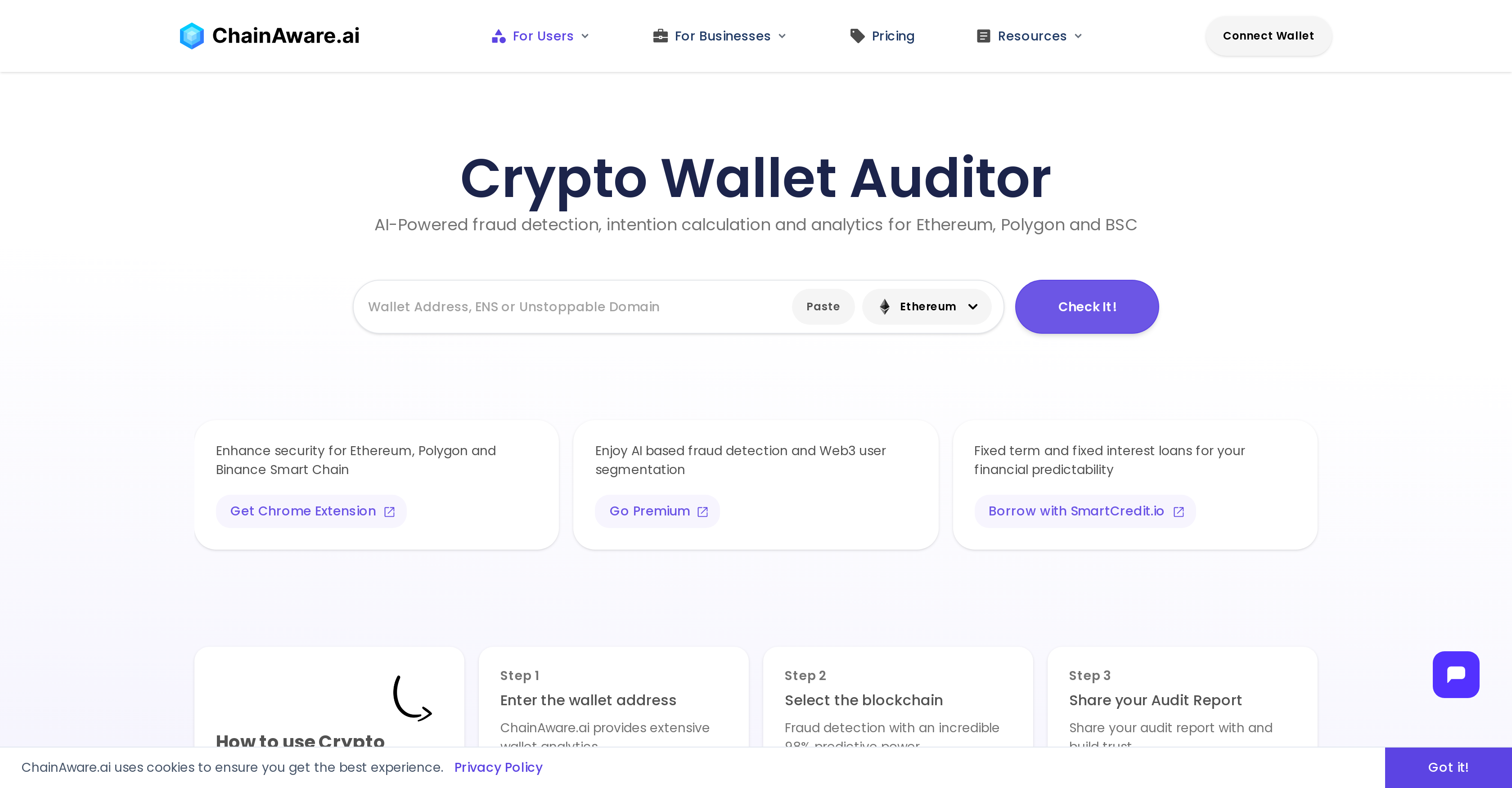1512x788 pixels.
Task: Click the Got it! cookie consent button
Action: pyautogui.click(x=1448, y=767)
